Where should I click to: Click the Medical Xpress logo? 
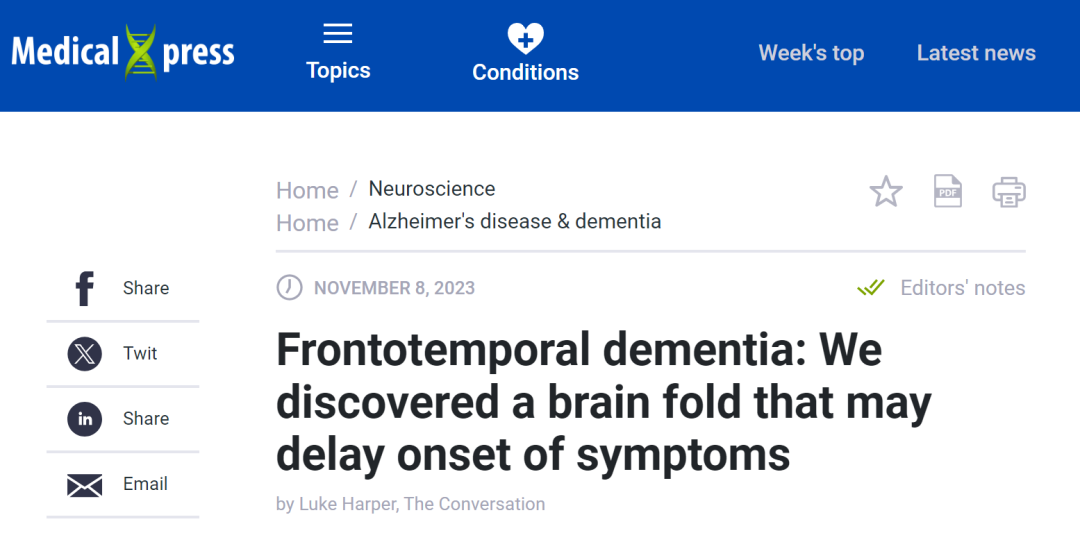[123, 52]
